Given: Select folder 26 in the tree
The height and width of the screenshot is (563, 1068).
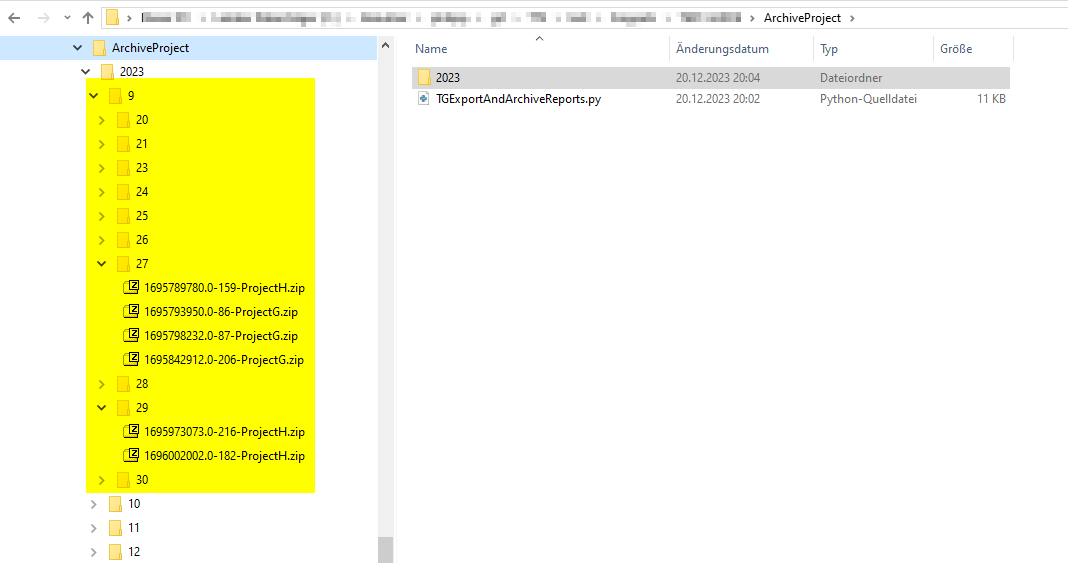Looking at the screenshot, I should click(x=142, y=240).
